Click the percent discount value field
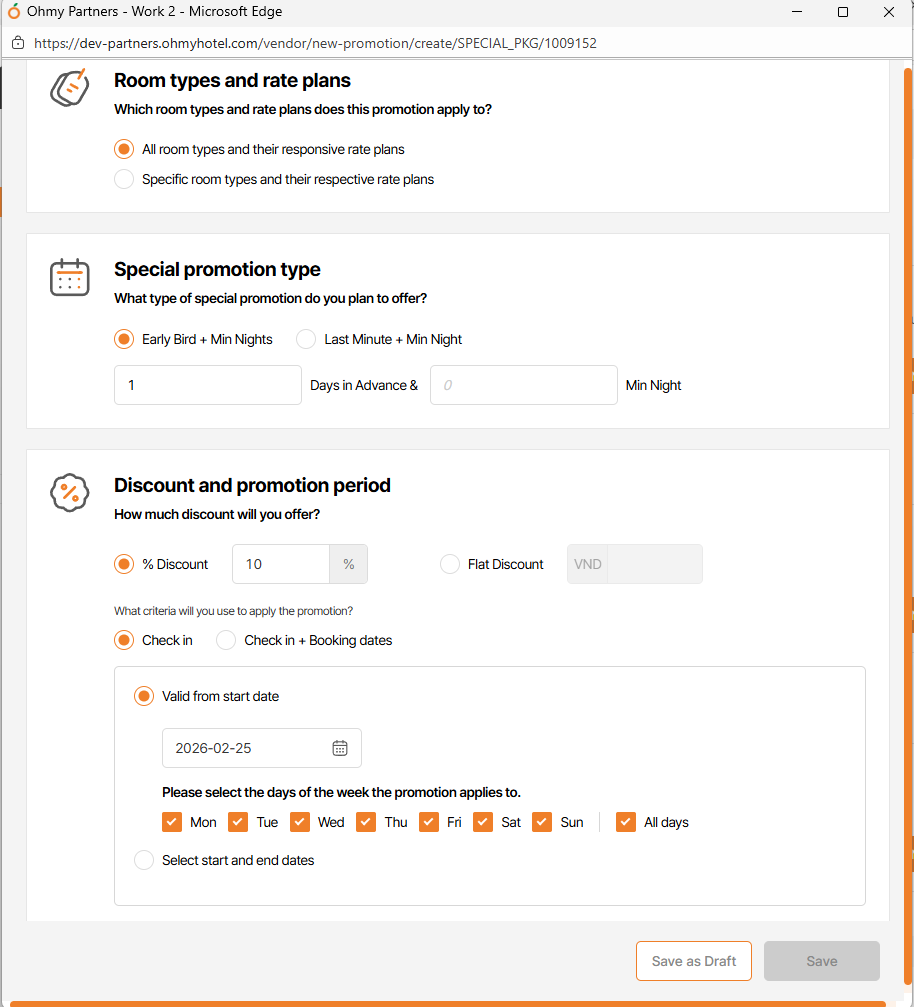 tap(281, 564)
